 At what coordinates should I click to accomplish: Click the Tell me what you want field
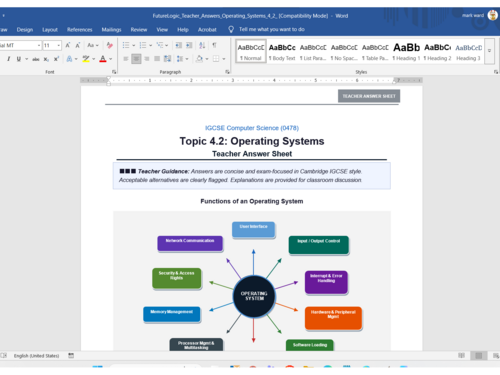[x=272, y=30]
